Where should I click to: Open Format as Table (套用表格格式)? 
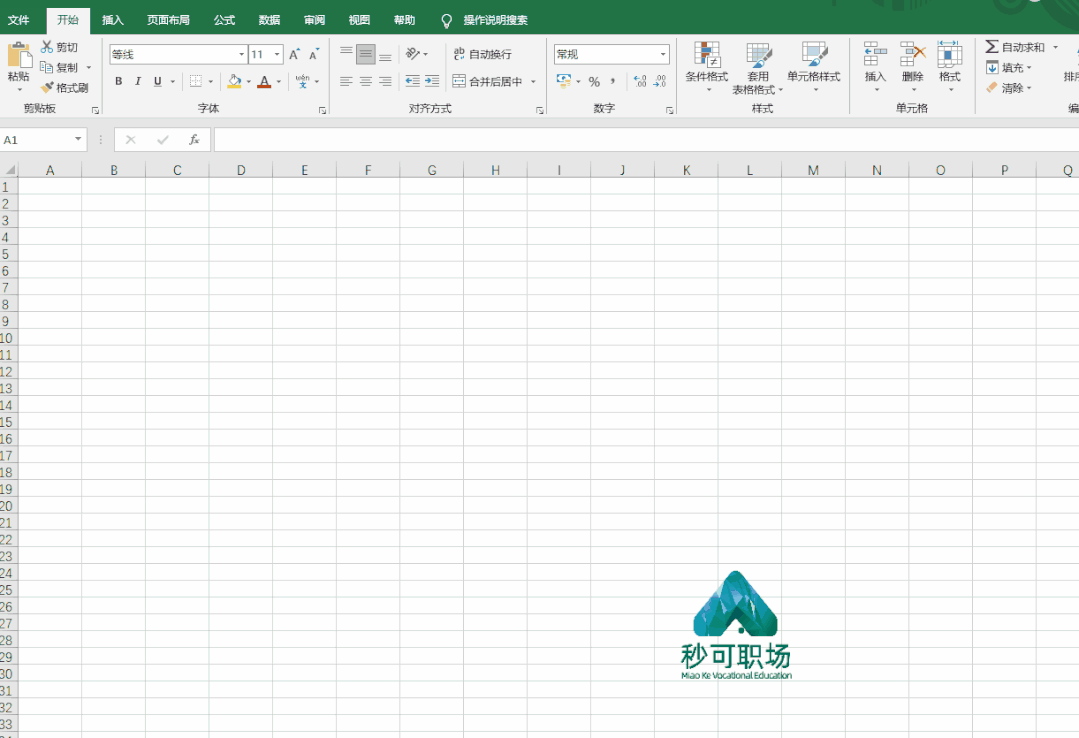click(758, 67)
